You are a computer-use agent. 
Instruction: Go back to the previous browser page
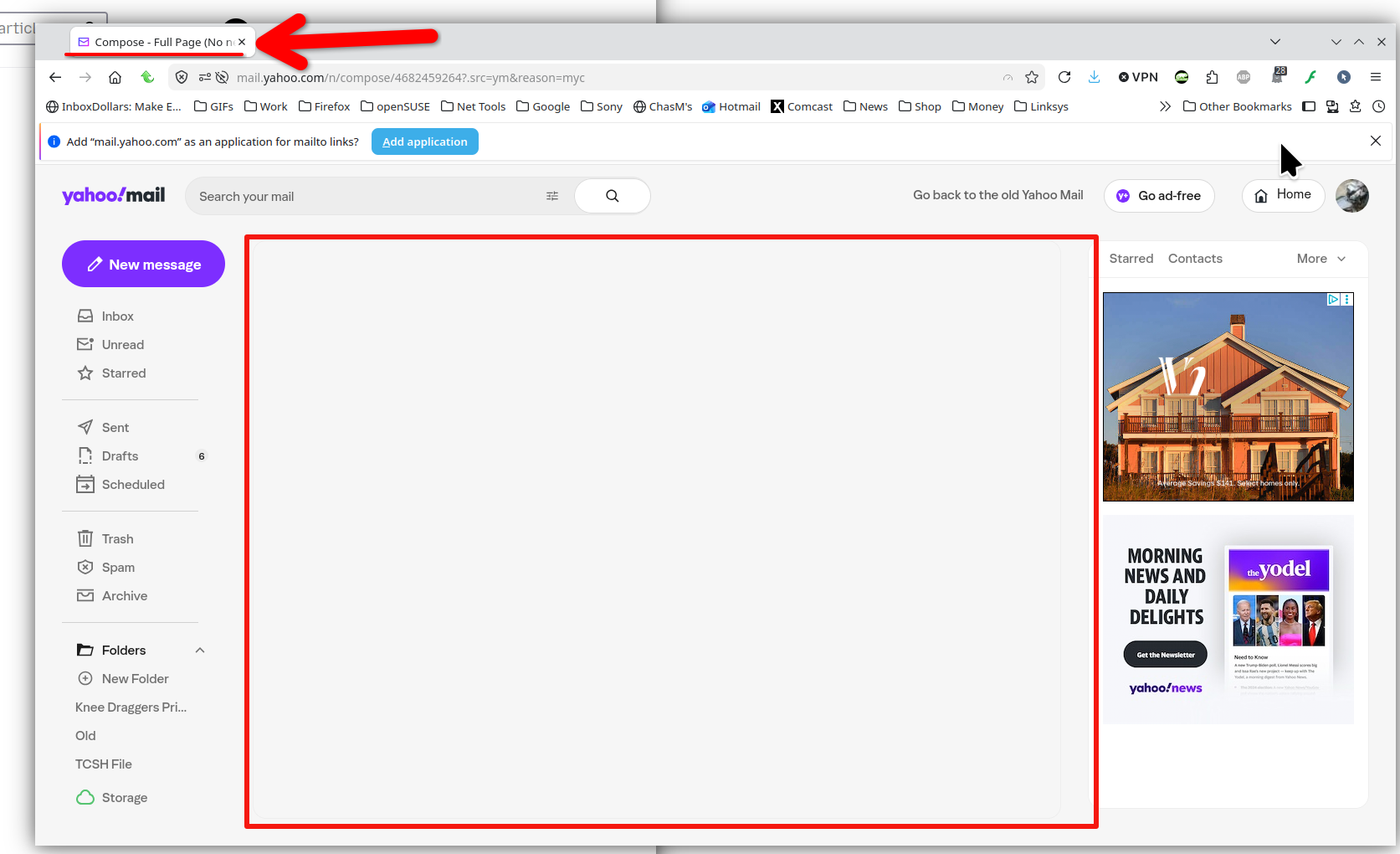(x=55, y=77)
